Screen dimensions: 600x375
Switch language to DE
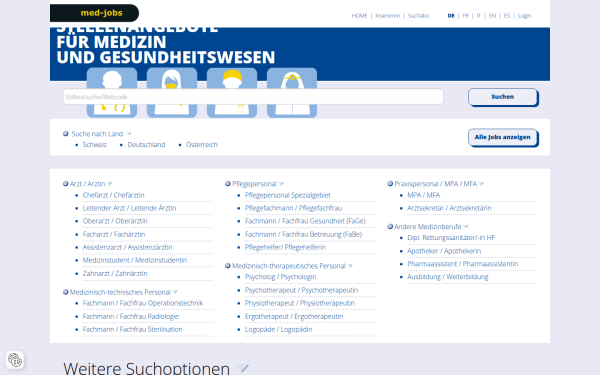[x=451, y=16]
